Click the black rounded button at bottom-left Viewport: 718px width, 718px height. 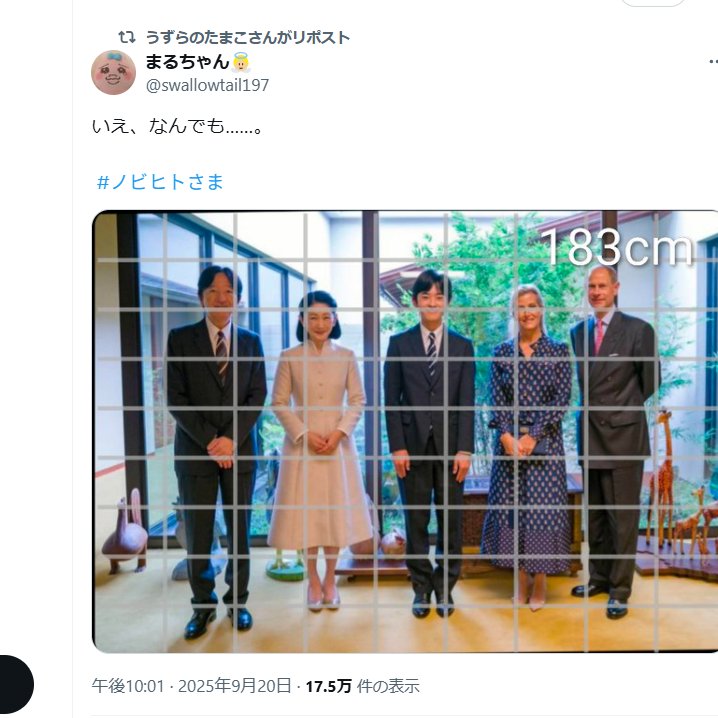point(15,684)
